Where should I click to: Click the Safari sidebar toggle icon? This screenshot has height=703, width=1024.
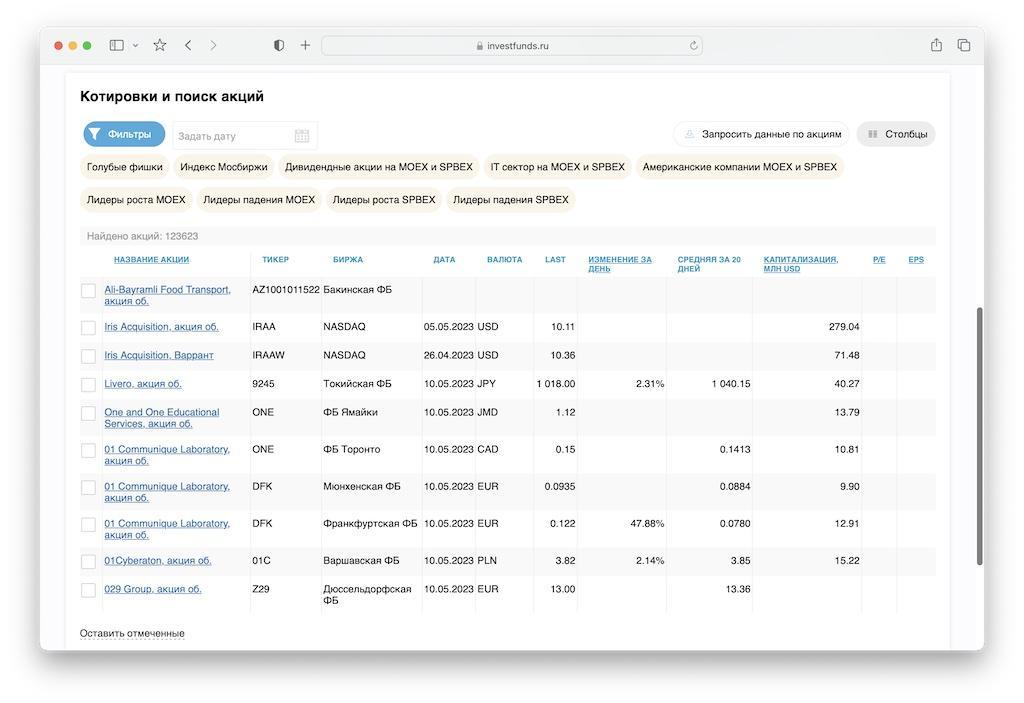coord(116,45)
